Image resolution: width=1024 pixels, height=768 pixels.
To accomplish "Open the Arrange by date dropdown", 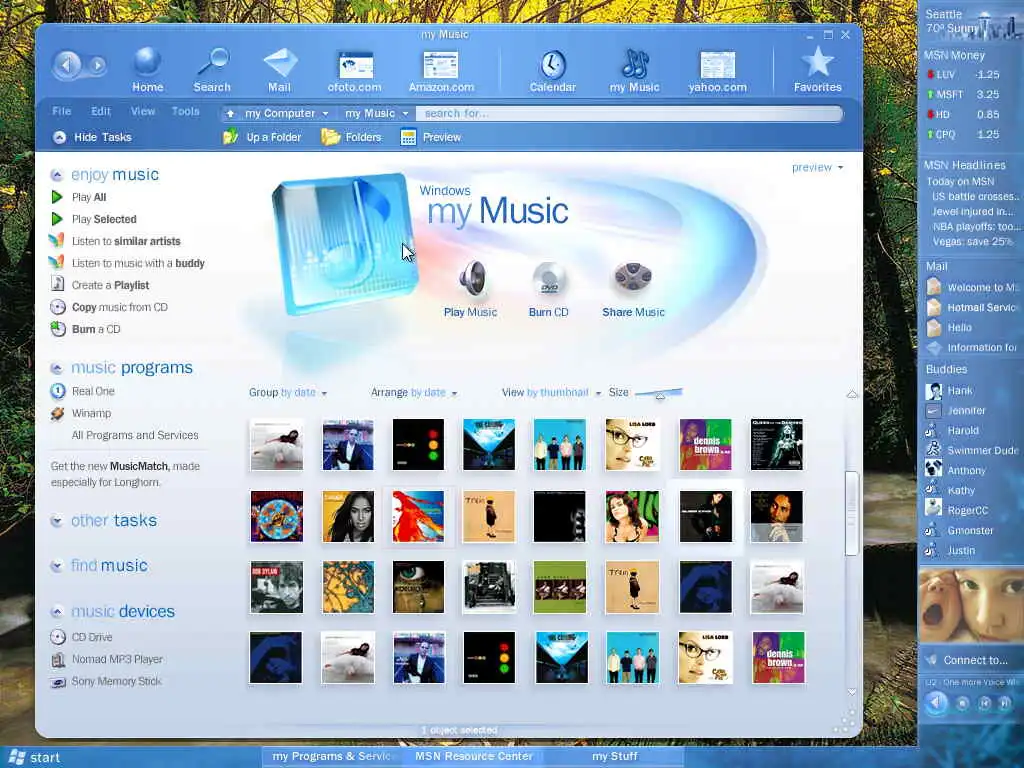I will [414, 392].
